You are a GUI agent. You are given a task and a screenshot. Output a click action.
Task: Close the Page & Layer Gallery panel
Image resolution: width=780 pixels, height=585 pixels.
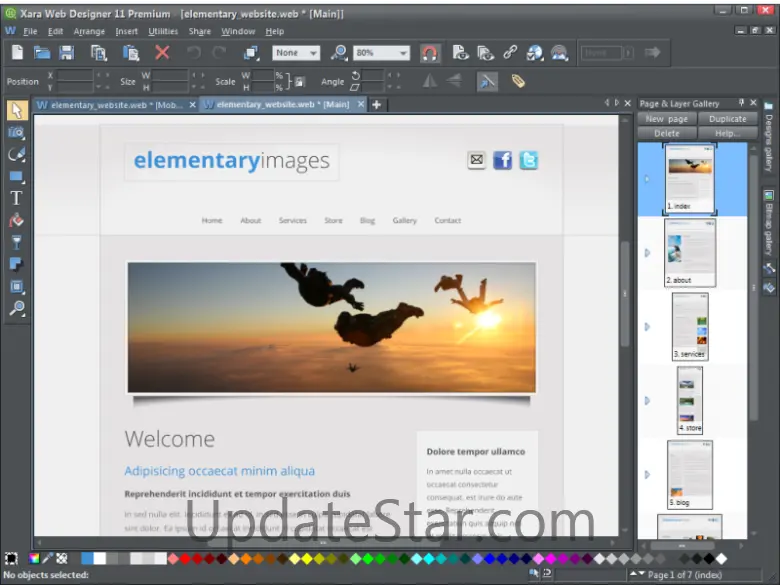coord(753,102)
